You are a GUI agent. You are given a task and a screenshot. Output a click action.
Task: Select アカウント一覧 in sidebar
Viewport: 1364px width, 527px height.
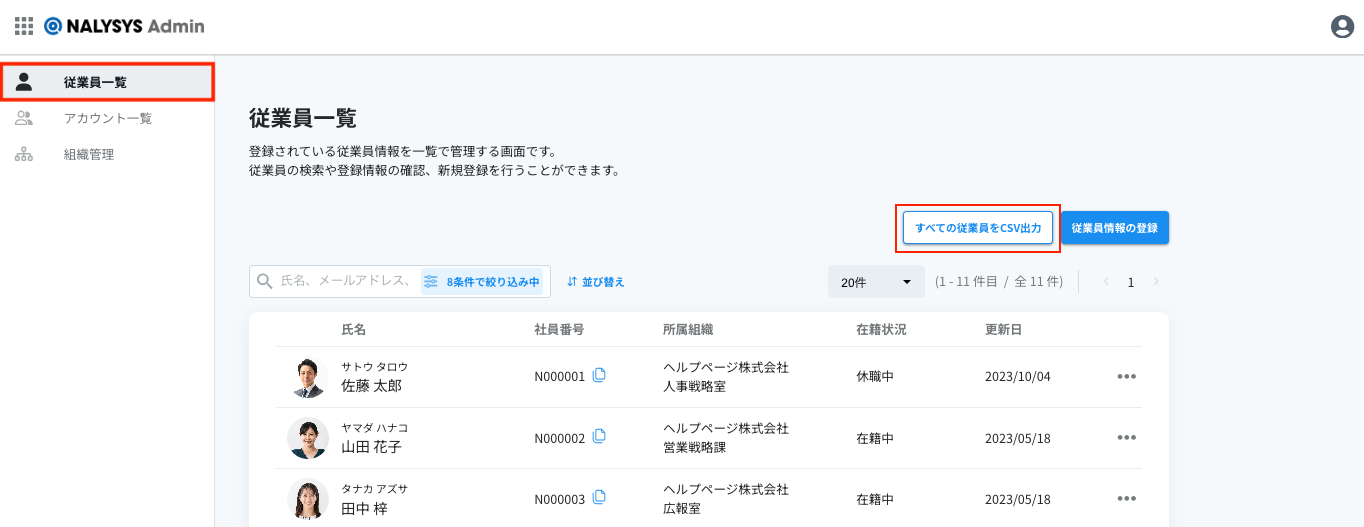click(x=107, y=118)
